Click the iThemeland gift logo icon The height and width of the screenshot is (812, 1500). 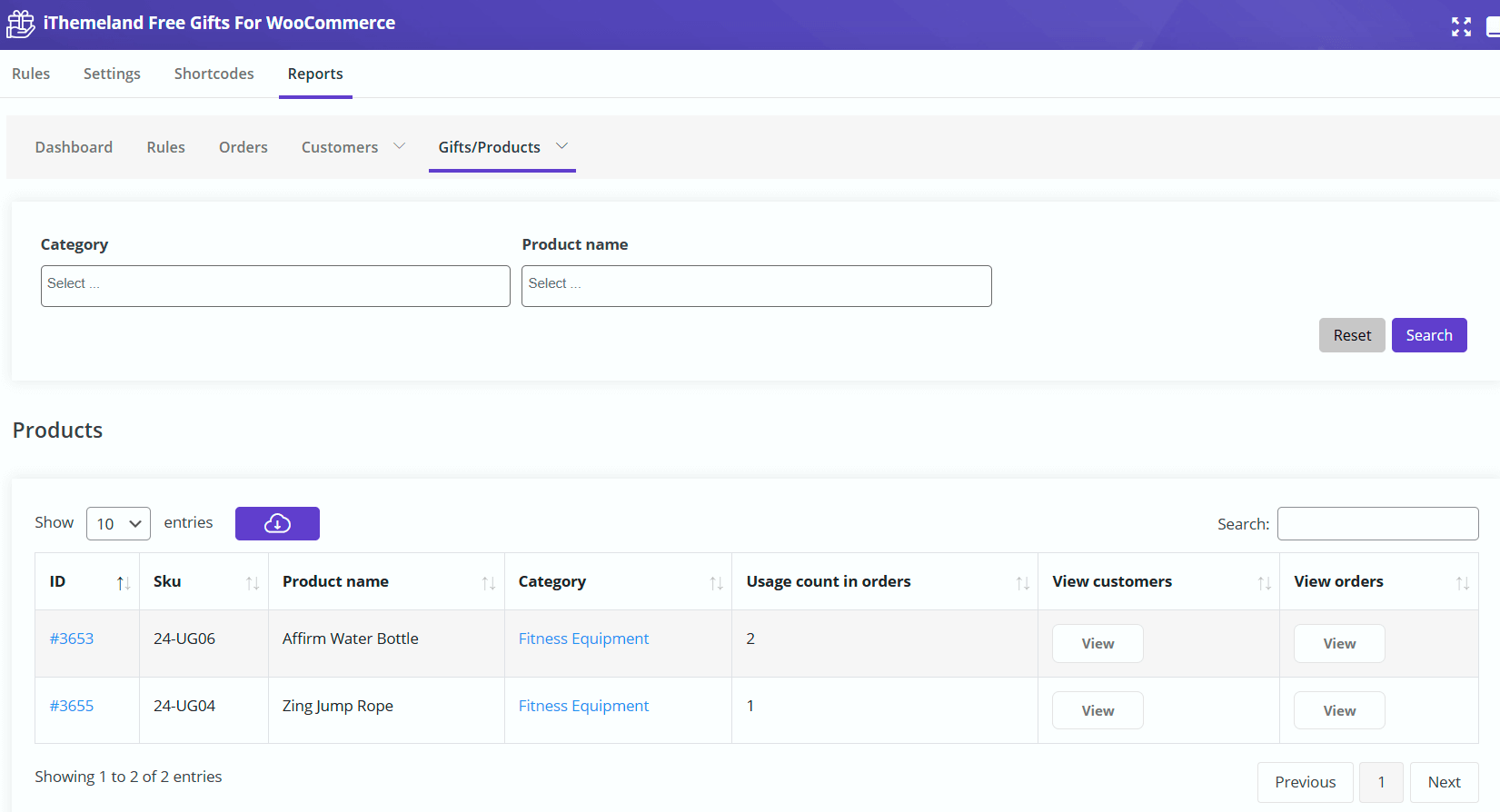tap(21, 24)
